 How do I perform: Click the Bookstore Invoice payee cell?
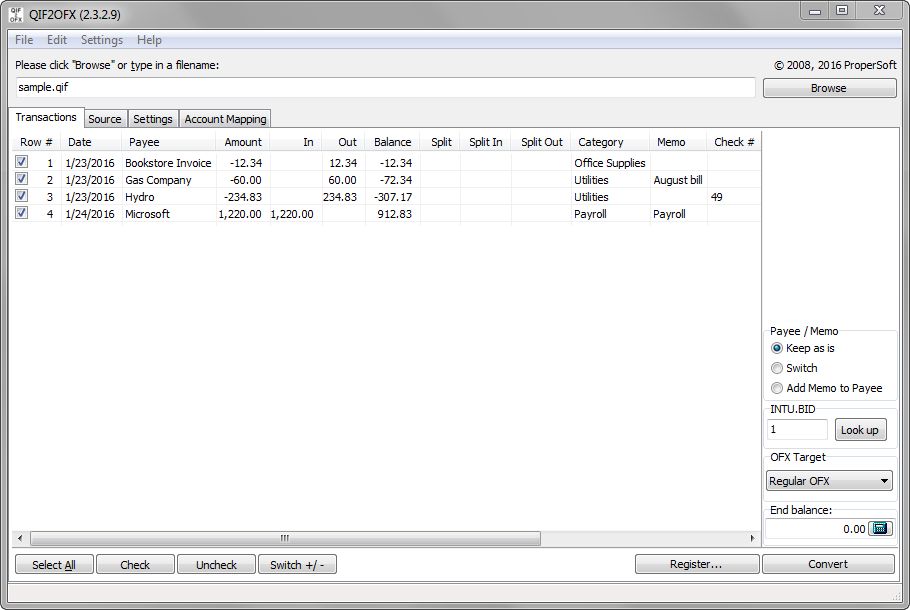(x=168, y=163)
